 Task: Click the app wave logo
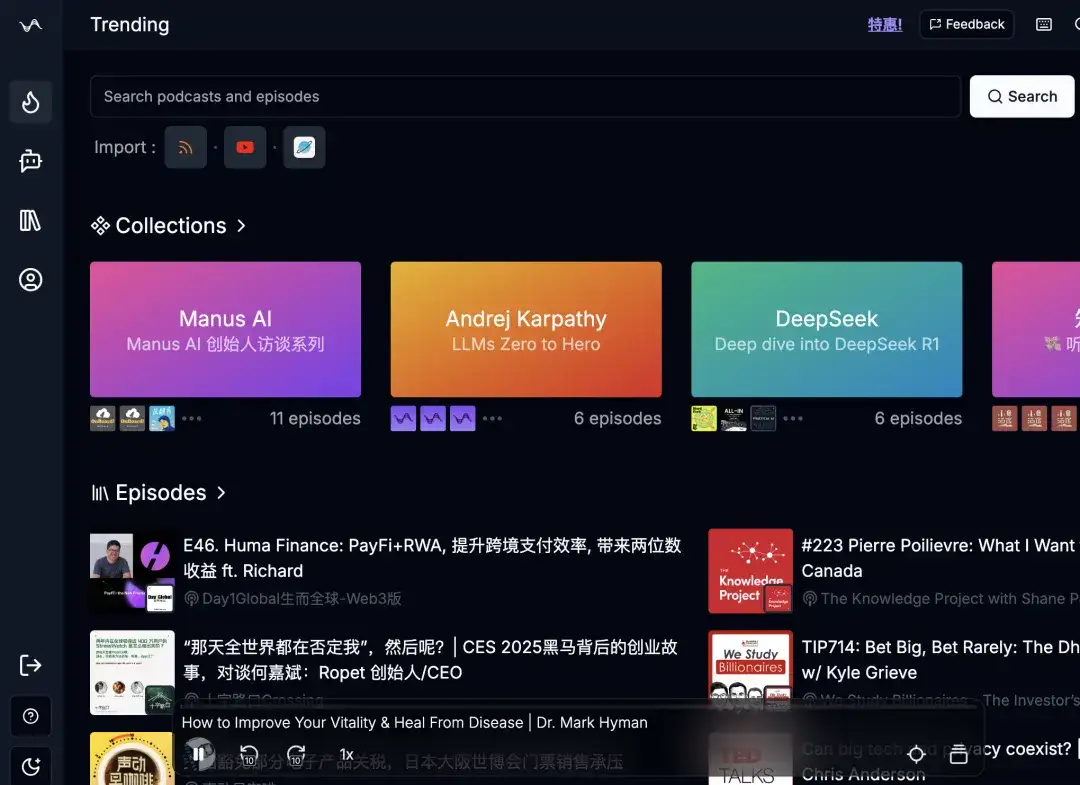(30, 25)
